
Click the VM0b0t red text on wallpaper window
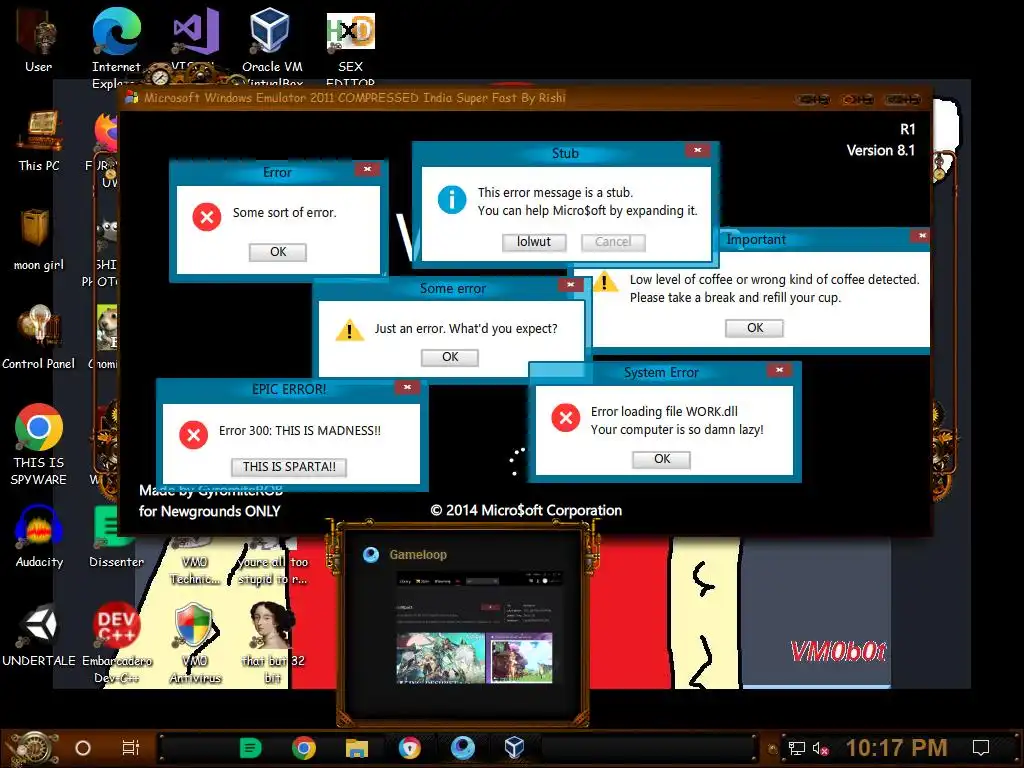pos(838,651)
